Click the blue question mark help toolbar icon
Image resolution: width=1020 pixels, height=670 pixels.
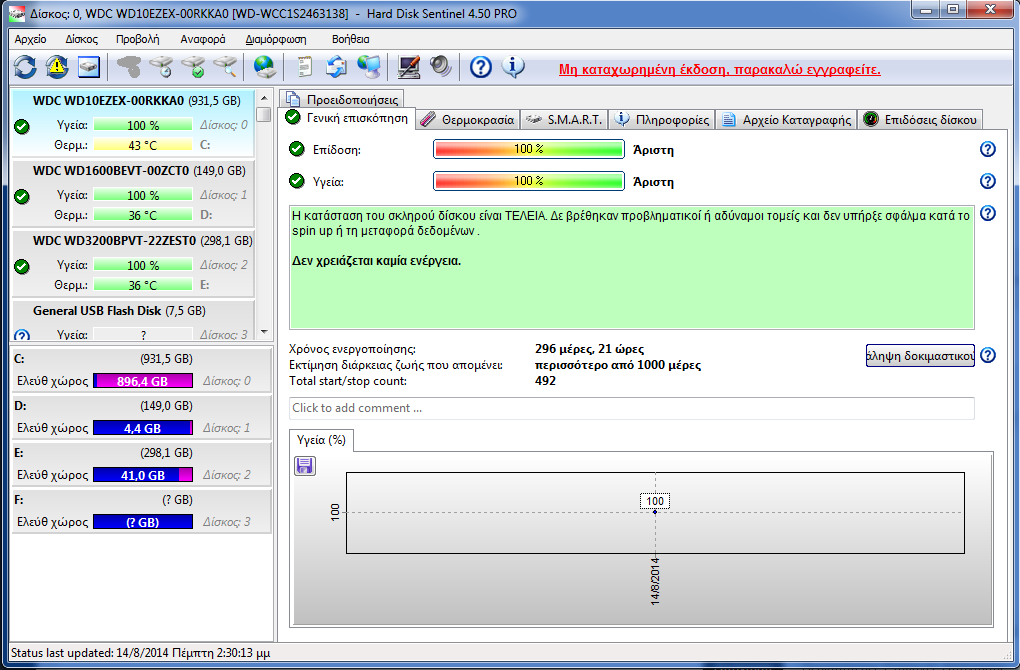click(481, 66)
